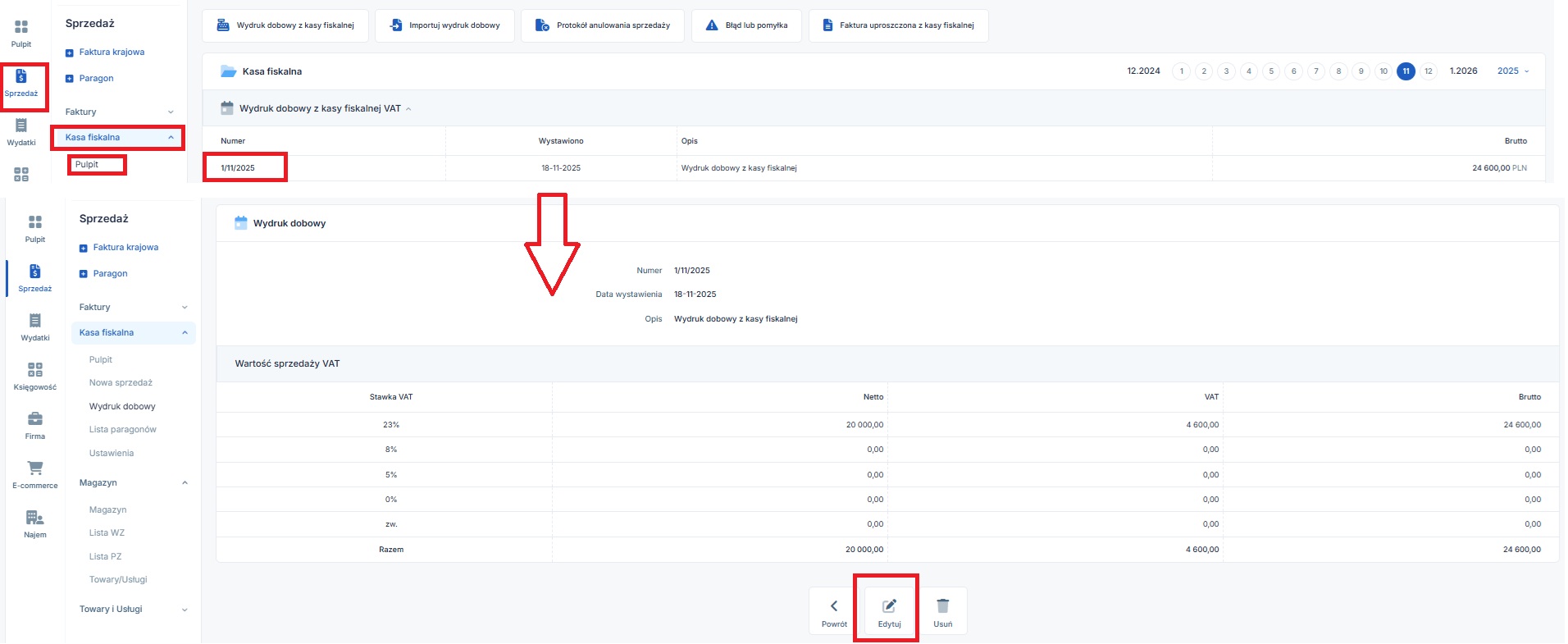The image size is (1568, 644).
Task: Click Importuj wydruk dobowy button
Action: tap(444, 25)
